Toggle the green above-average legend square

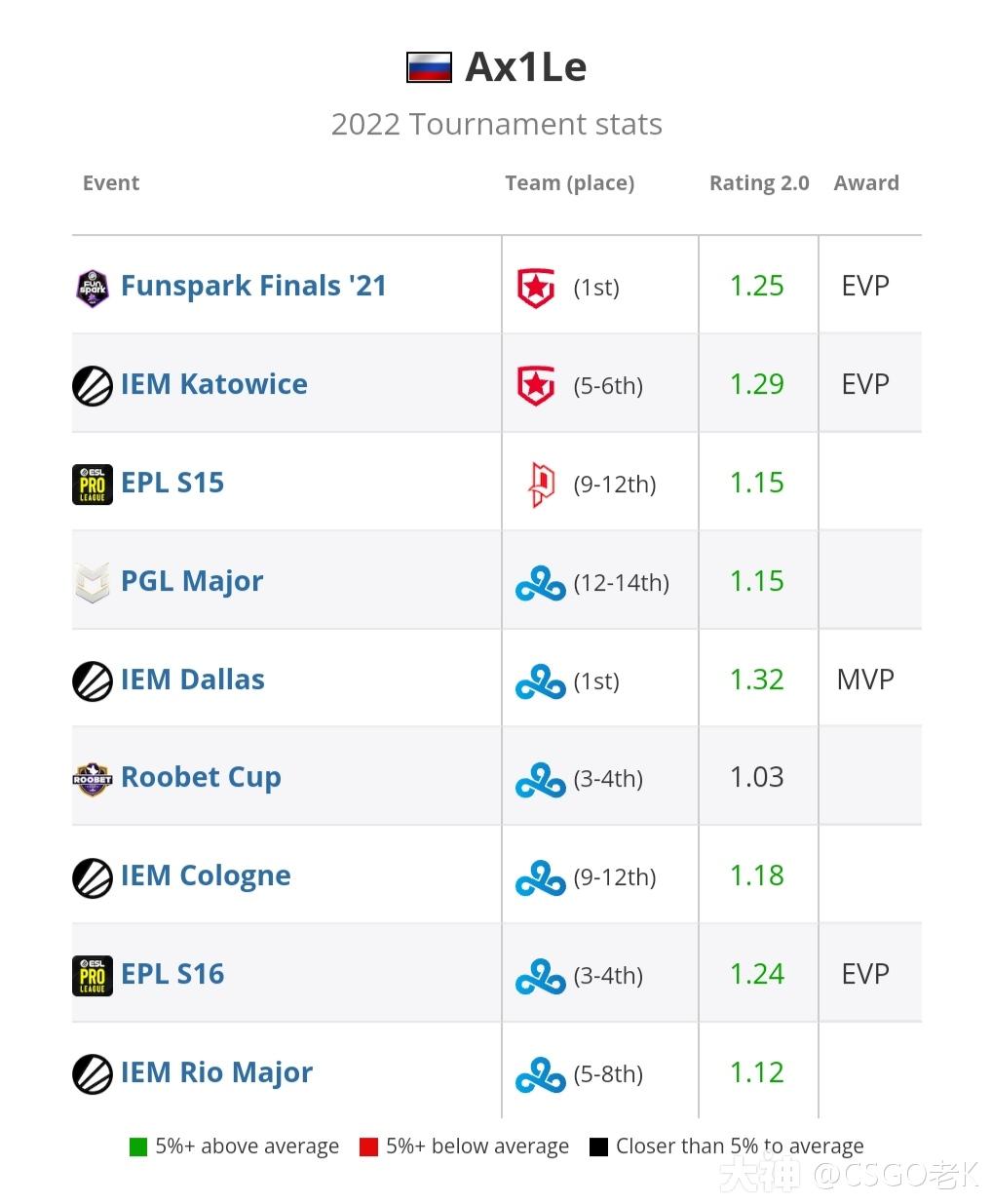tap(135, 1146)
